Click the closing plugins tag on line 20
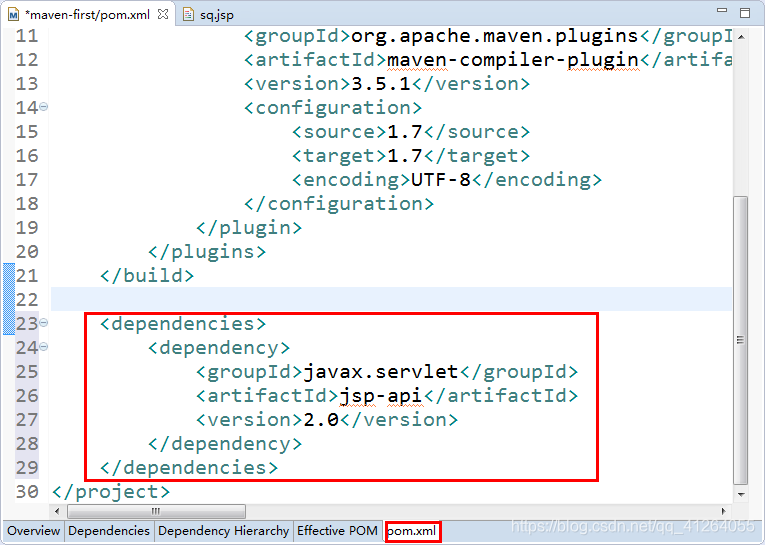 tap(207, 252)
